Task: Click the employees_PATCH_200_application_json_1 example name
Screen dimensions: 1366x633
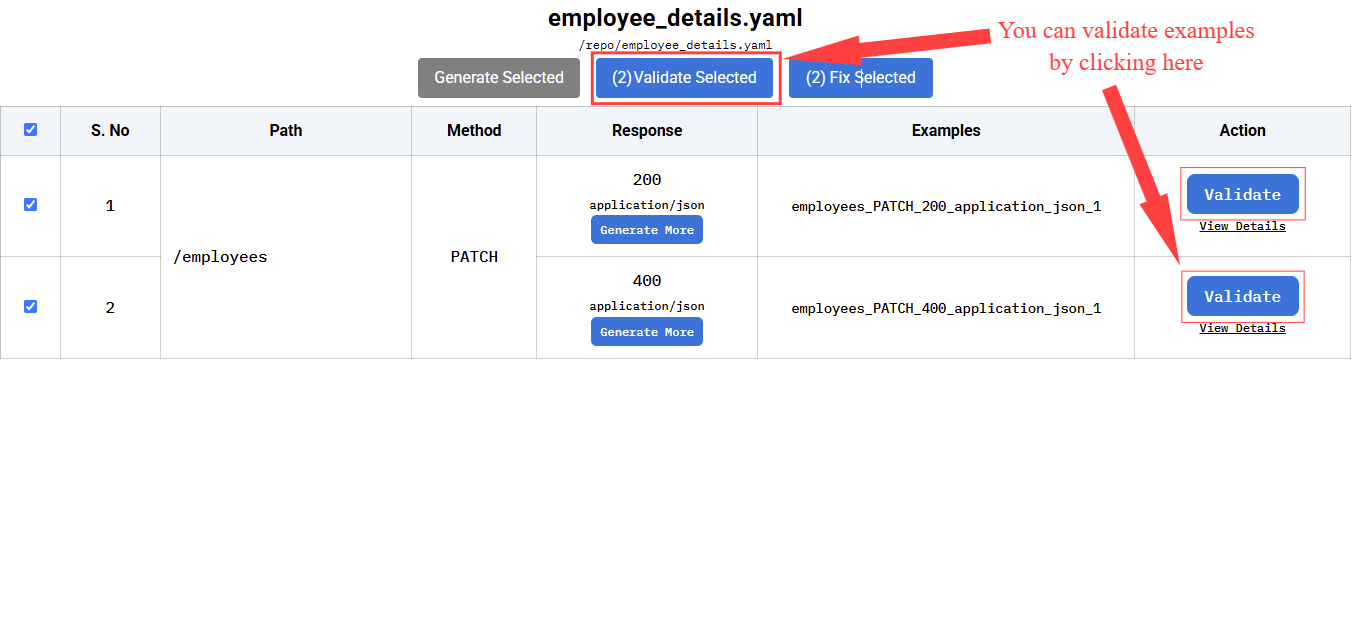Action: pyautogui.click(x=946, y=207)
